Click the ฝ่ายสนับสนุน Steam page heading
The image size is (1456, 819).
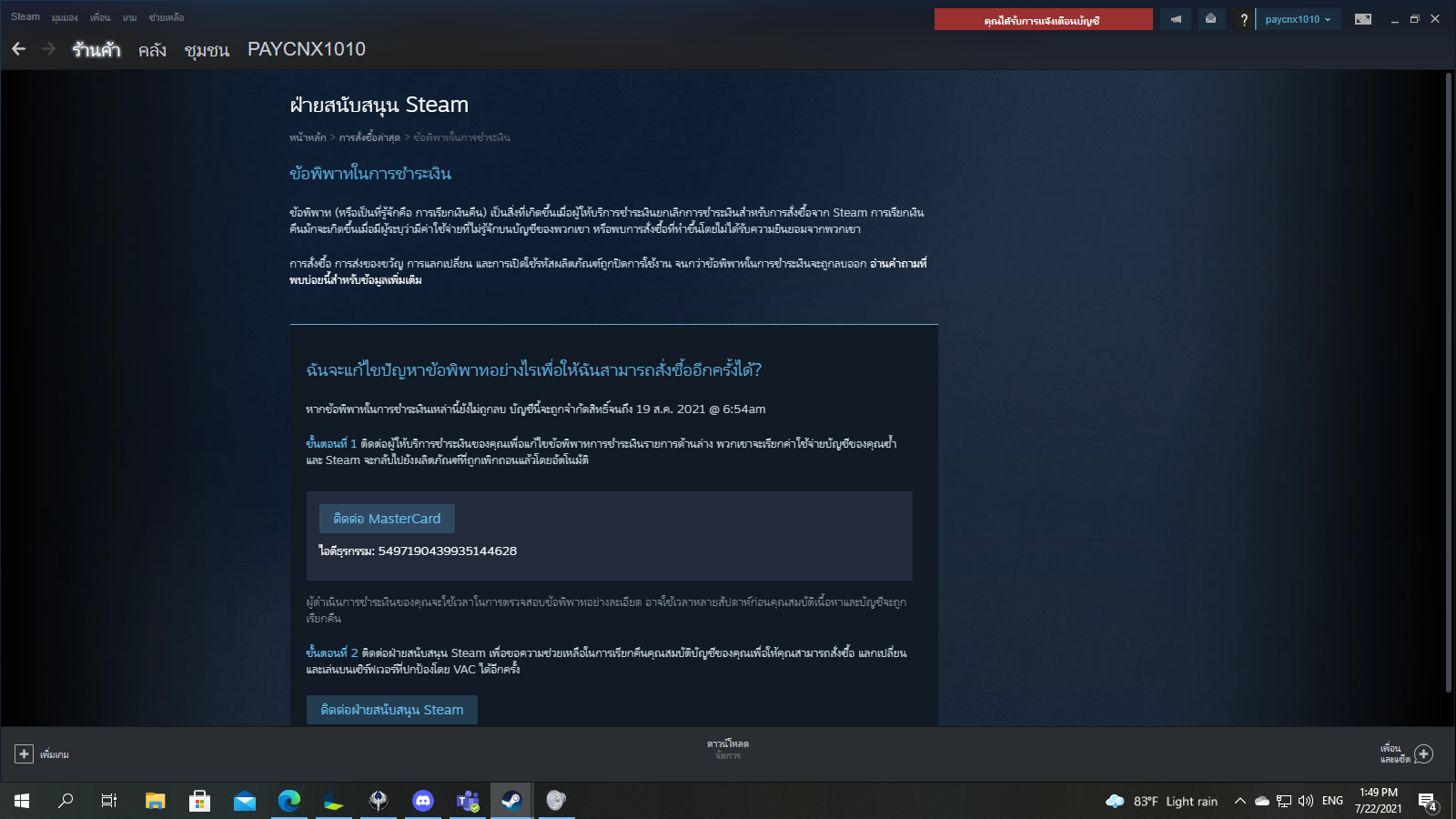point(379,105)
